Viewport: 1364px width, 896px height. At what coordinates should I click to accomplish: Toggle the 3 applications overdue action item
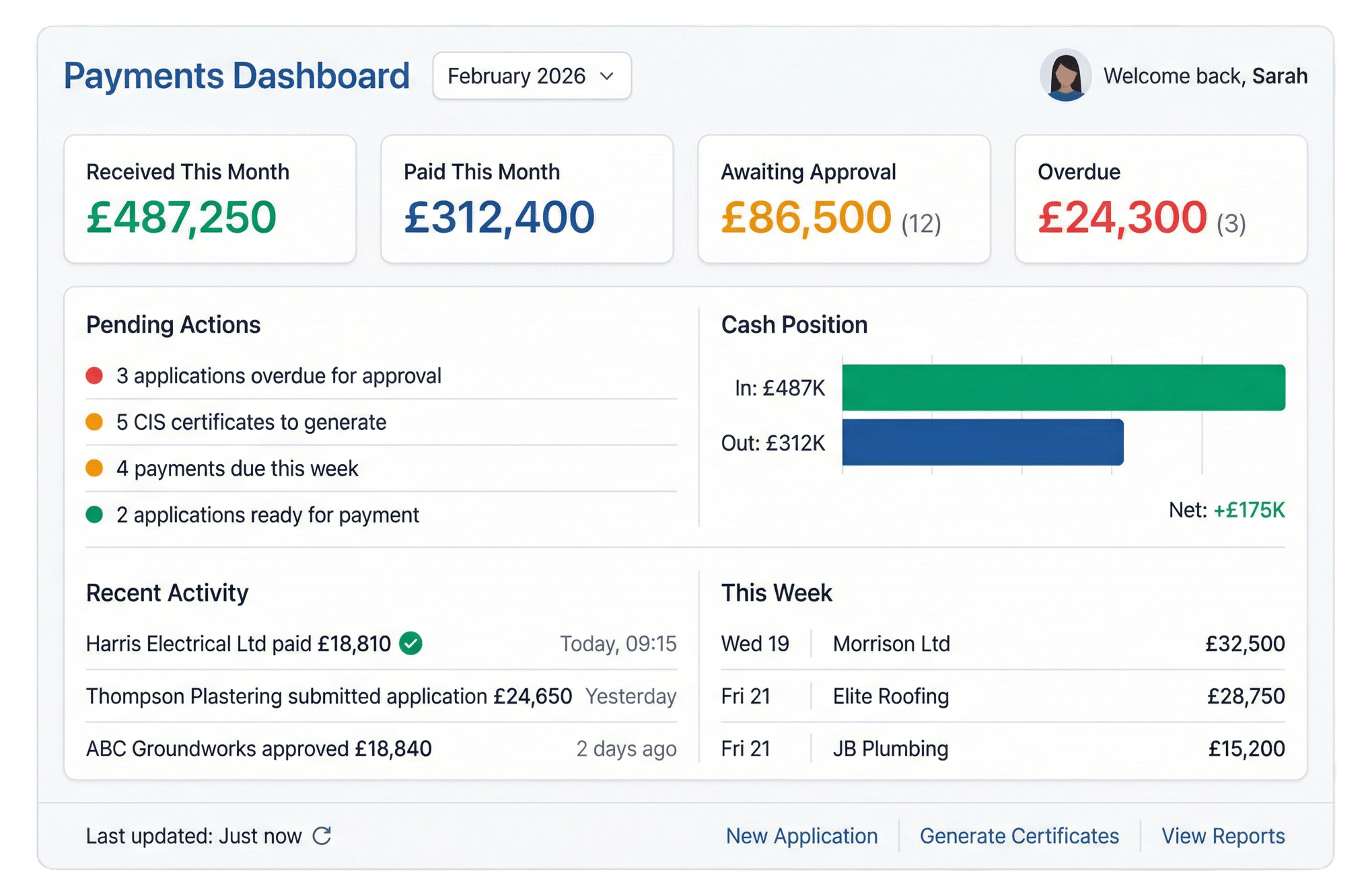(279, 375)
